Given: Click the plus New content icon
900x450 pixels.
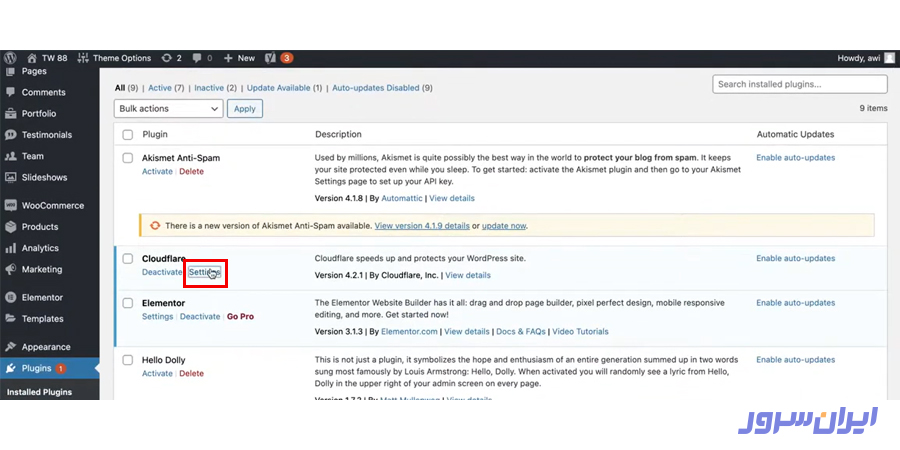Looking at the screenshot, I should 228,58.
